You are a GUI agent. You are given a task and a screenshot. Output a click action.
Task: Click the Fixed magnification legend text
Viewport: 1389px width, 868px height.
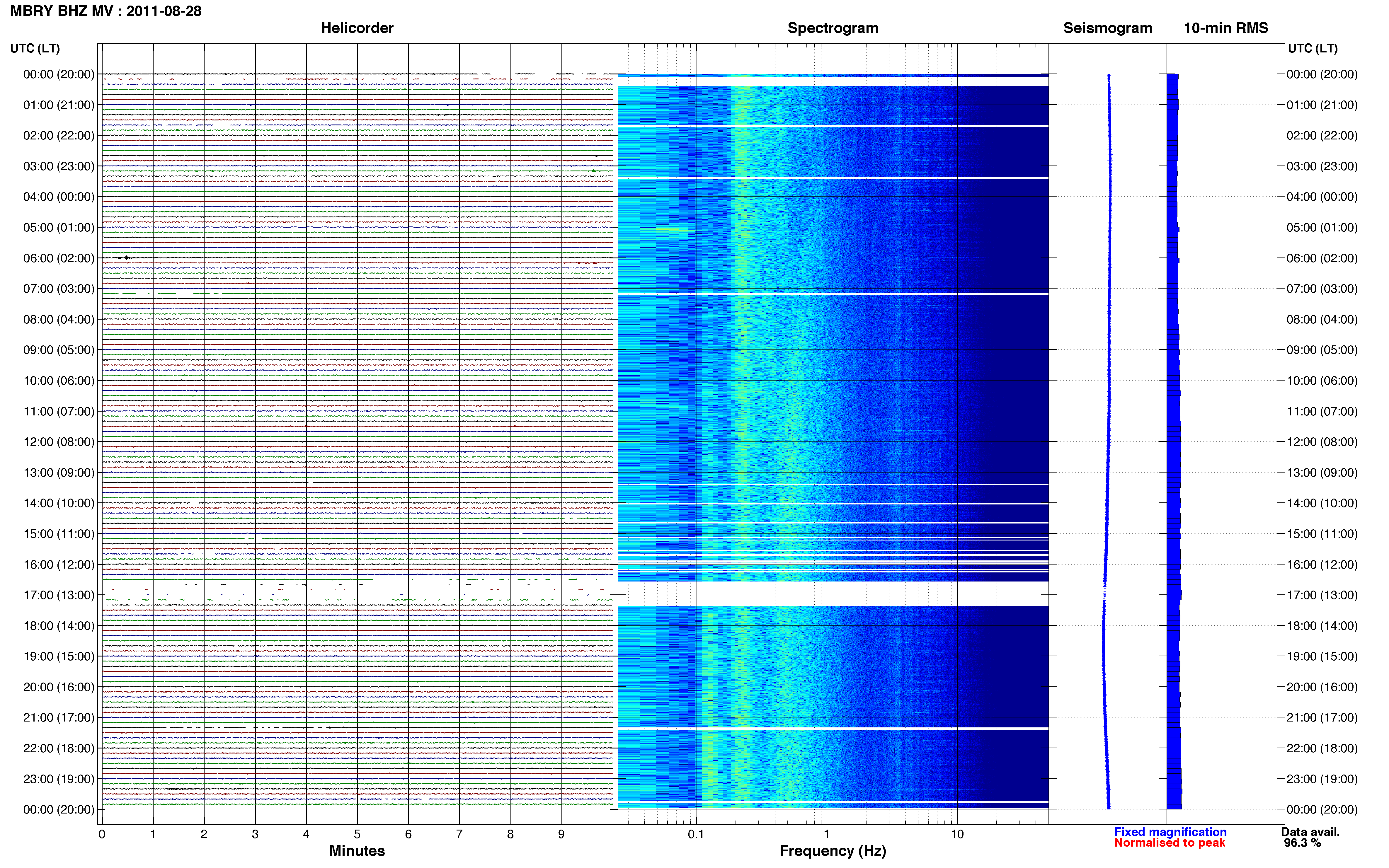coord(1170,832)
